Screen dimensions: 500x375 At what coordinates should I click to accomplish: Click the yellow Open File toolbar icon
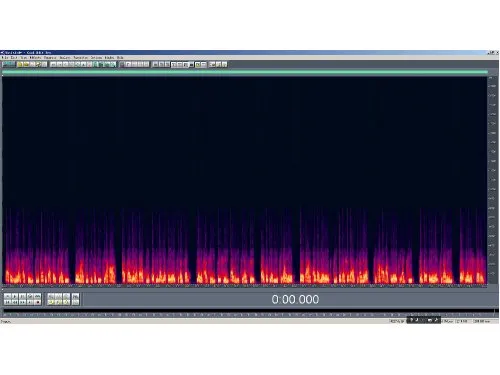[x=20, y=64]
